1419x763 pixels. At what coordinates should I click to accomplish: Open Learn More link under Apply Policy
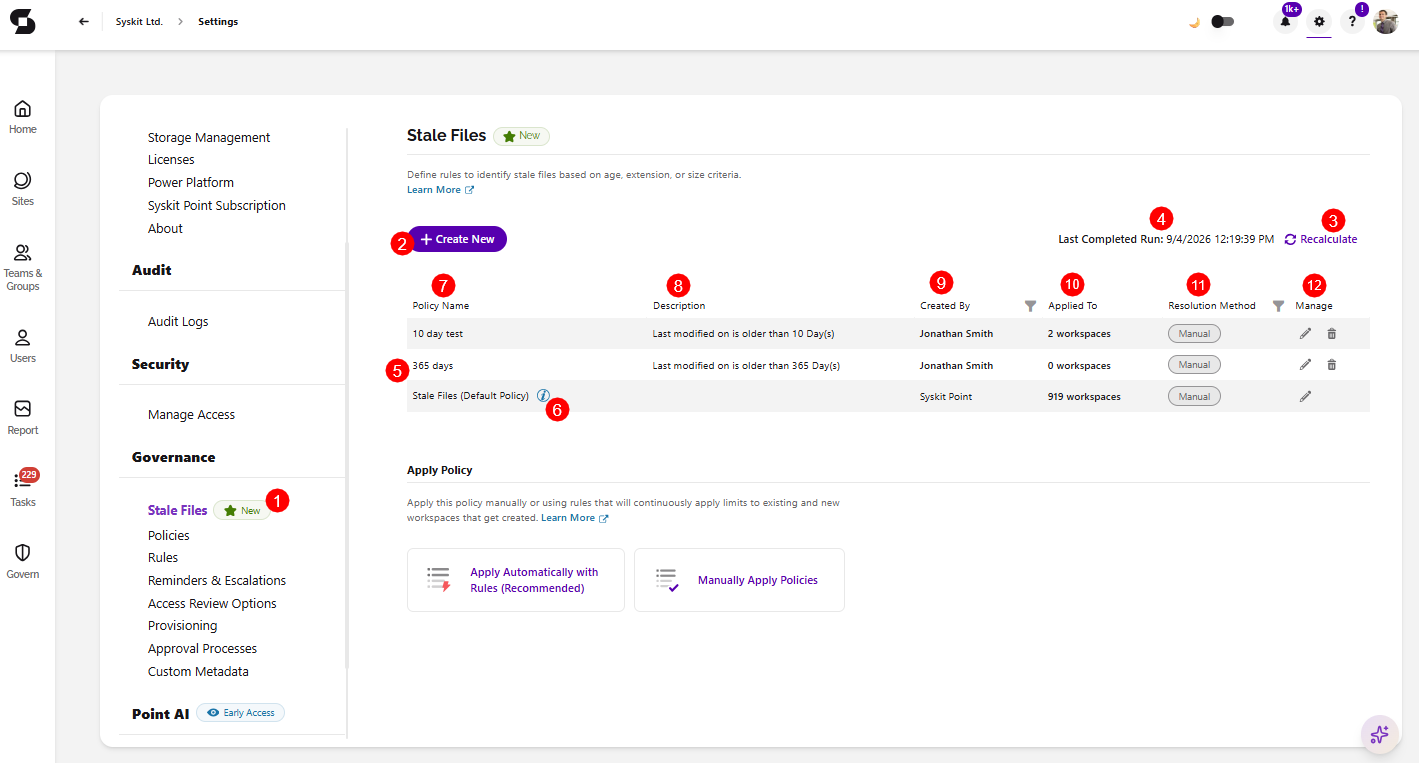point(574,518)
